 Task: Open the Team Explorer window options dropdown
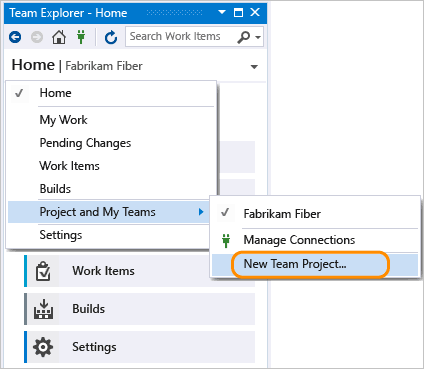tap(222, 13)
